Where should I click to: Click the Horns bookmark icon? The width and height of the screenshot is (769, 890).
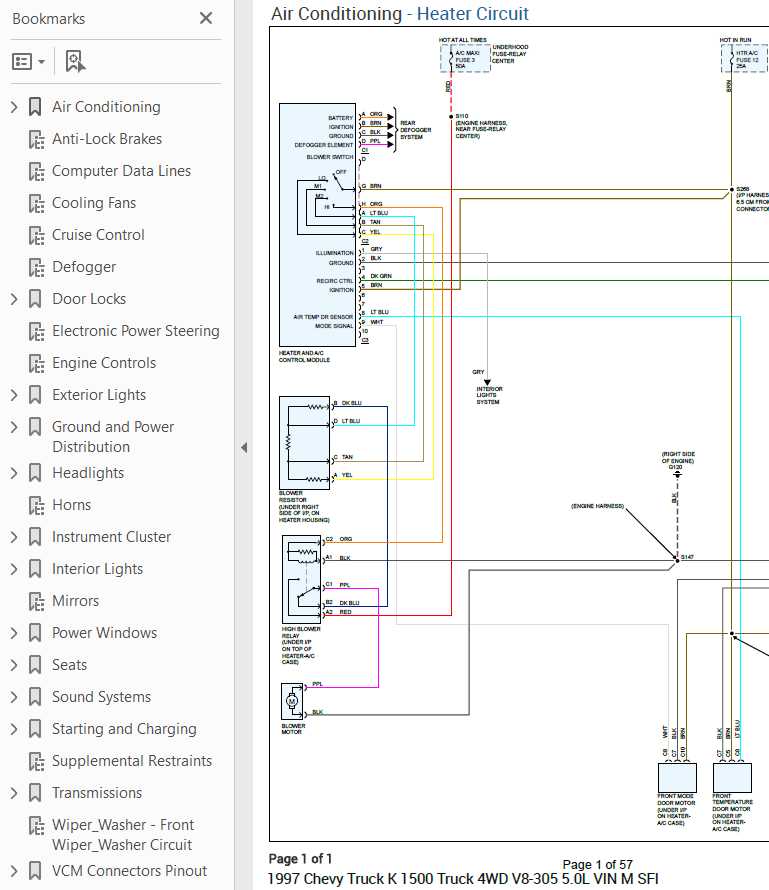click(36, 505)
